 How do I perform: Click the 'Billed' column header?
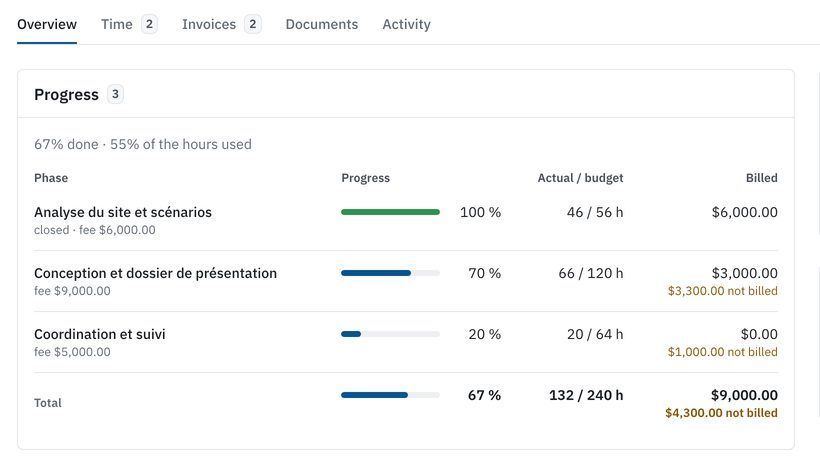point(761,178)
